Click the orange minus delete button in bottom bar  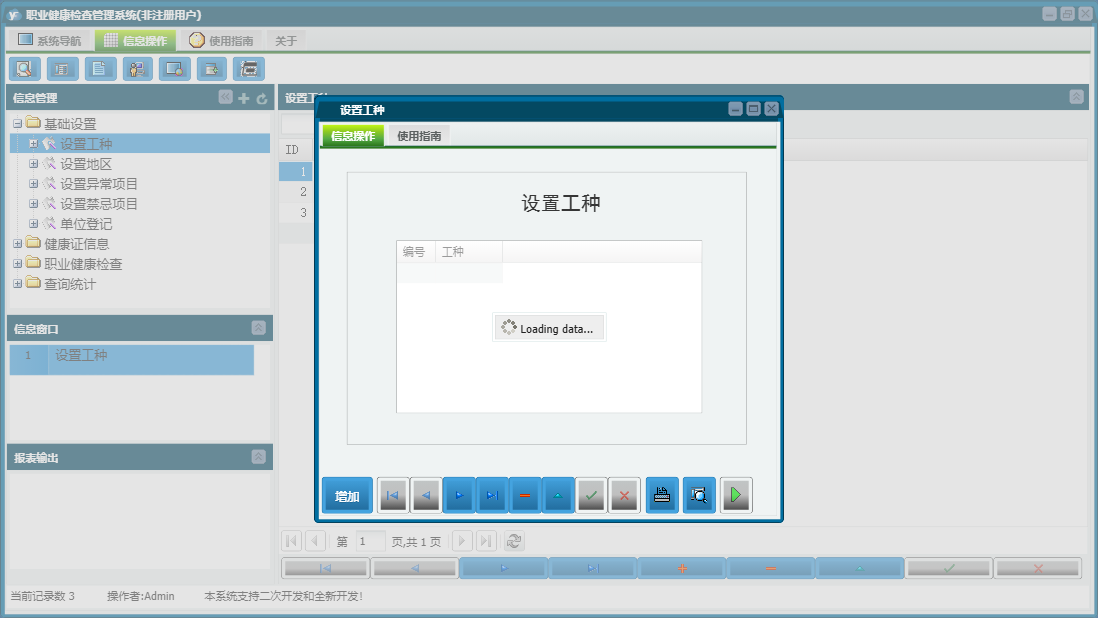770,568
